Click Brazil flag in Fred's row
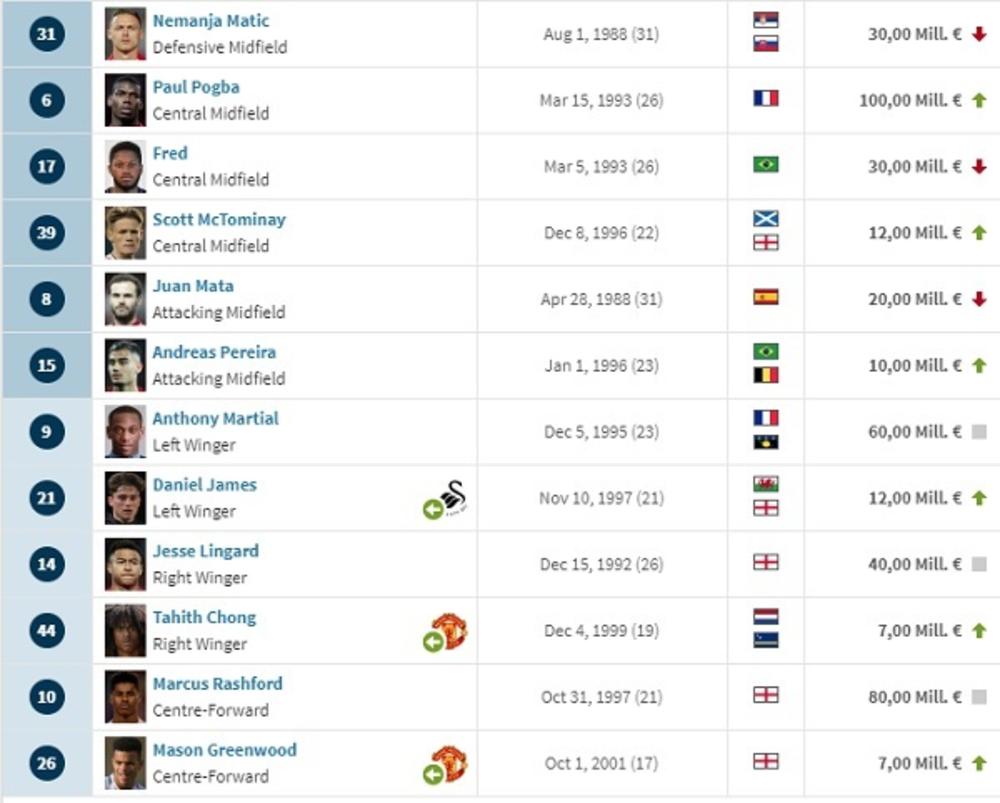 766,165
